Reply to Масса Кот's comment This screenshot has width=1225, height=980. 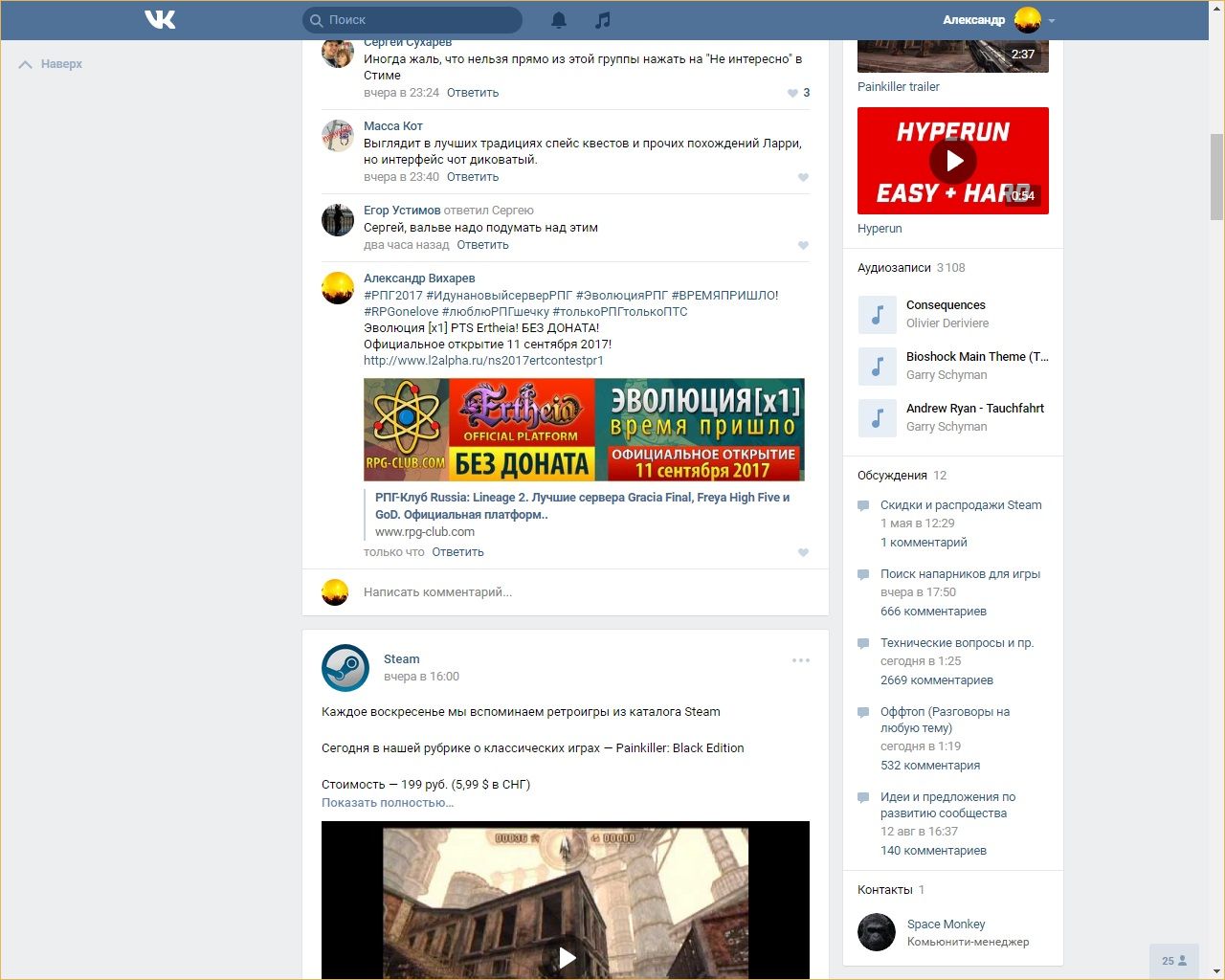tap(473, 177)
